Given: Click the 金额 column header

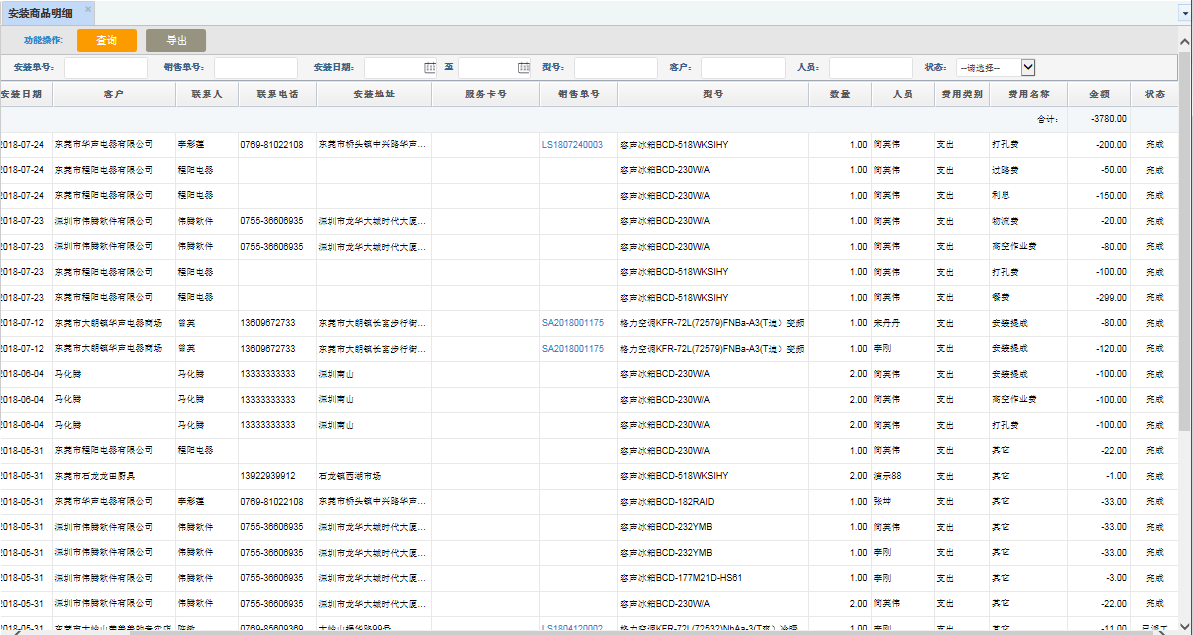Looking at the screenshot, I should click(1099, 94).
